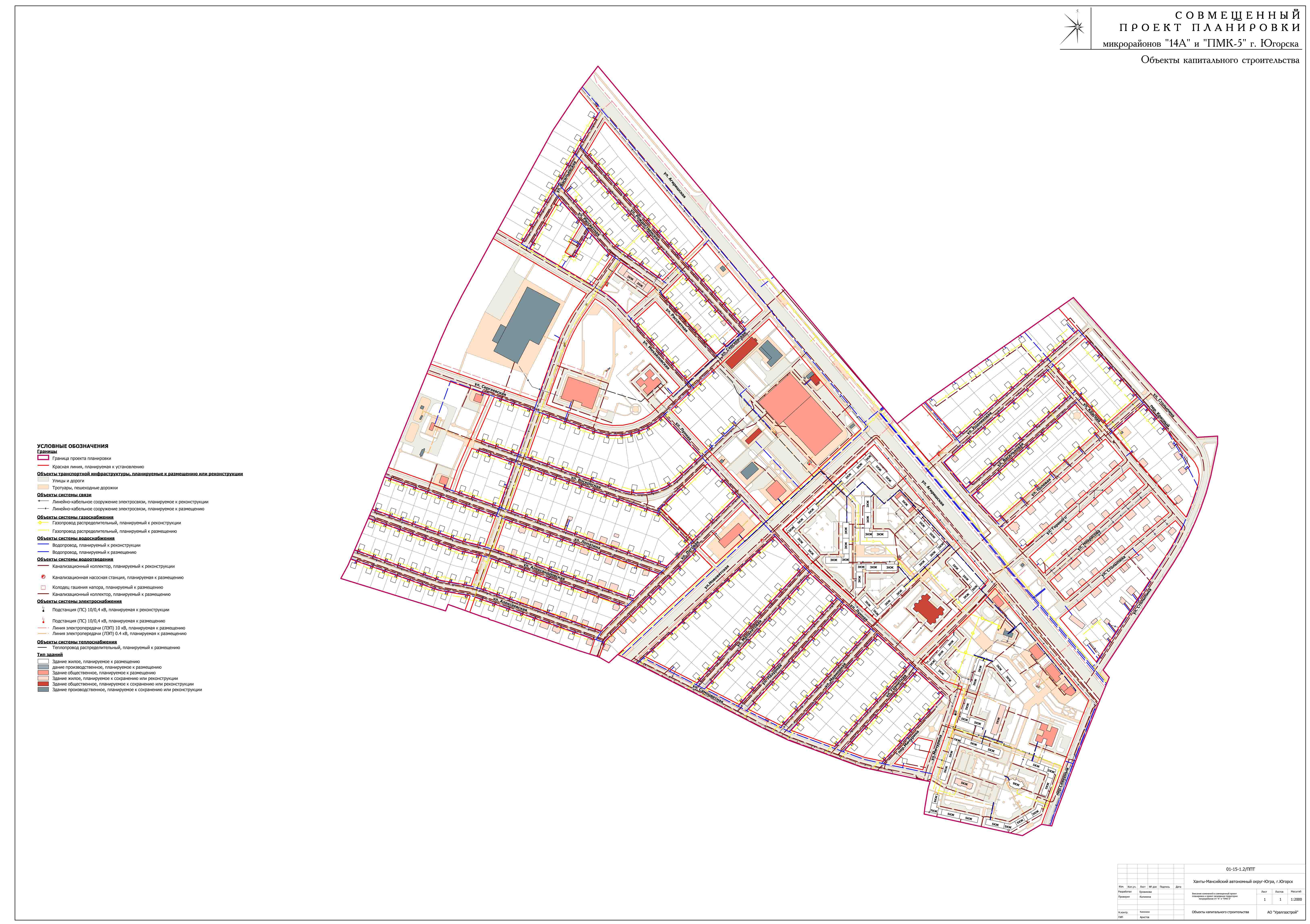The image size is (1310, 924).
Task: Click the 'Объекты системы водоснабжения' subheading
Action: pyautogui.click(x=76, y=538)
